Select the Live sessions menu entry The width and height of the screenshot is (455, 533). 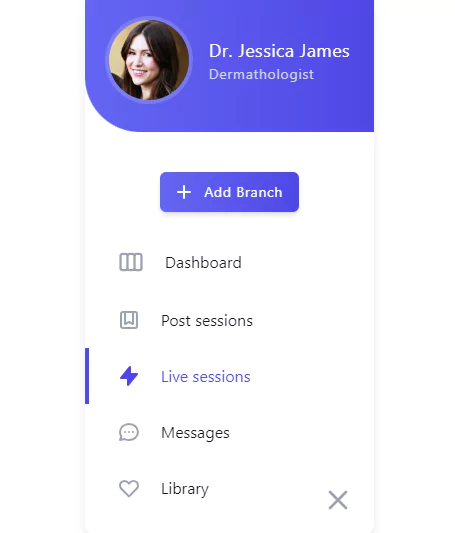tap(206, 377)
